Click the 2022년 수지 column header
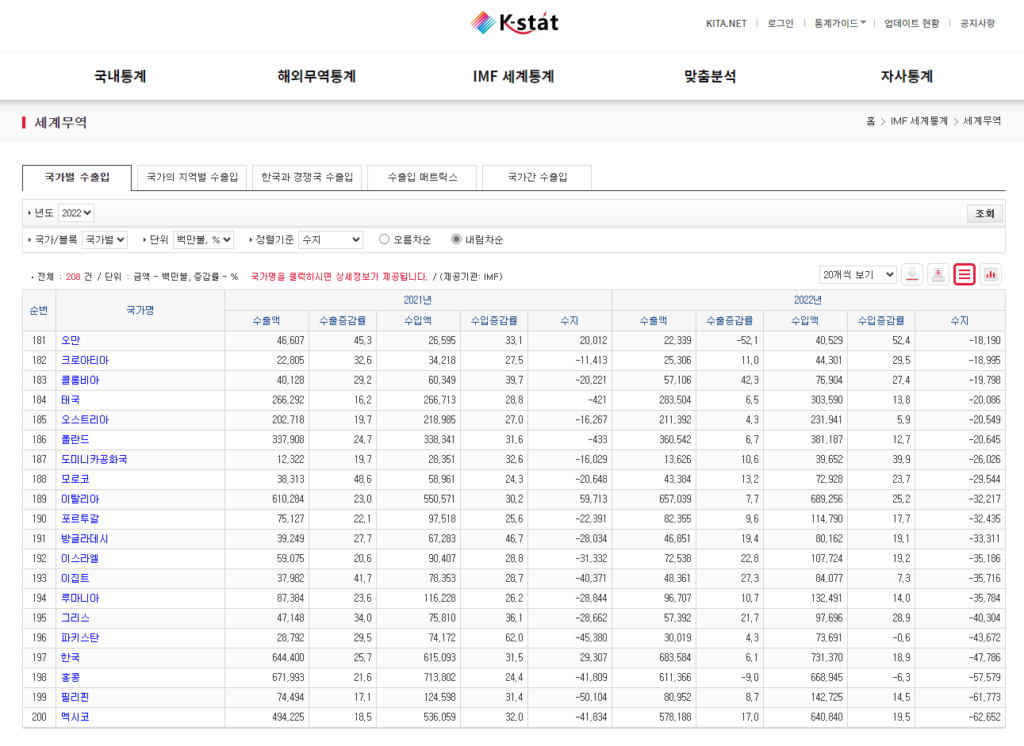 point(960,320)
